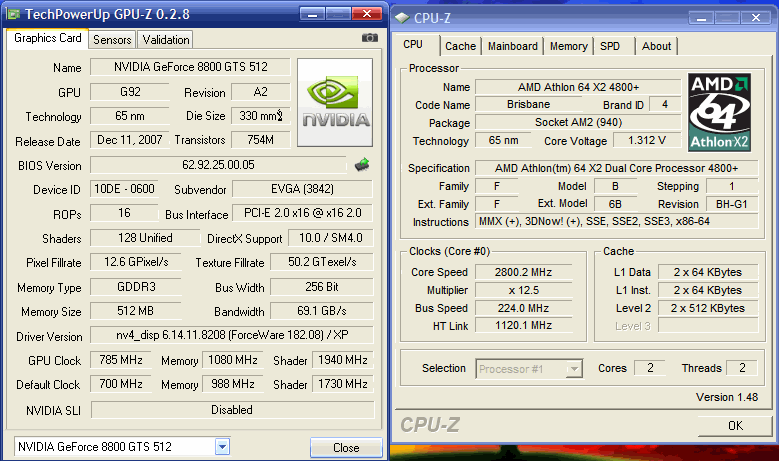Click the NVIDIA SLI value Disabled
The image size is (779, 461).
[232, 410]
